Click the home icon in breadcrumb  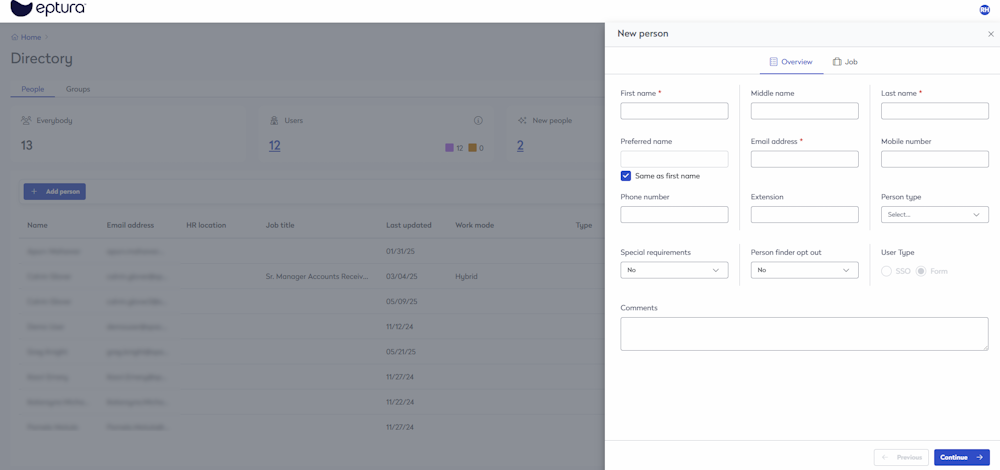click(x=15, y=38)
